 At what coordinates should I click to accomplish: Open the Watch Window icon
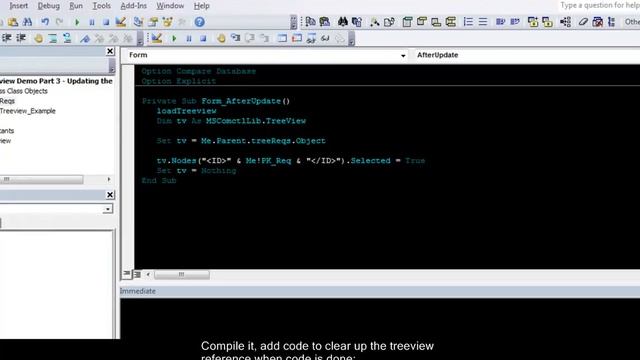(x=311, y=38)
